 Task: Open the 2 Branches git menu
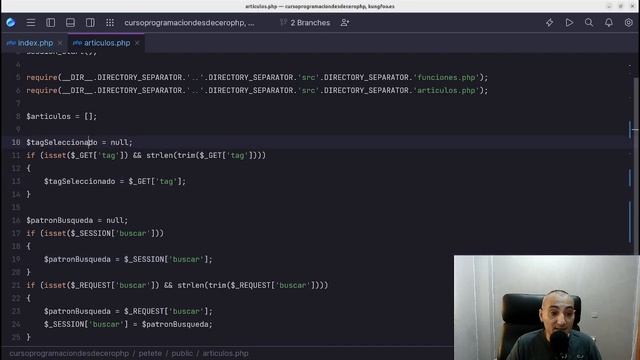pos(305,23)
